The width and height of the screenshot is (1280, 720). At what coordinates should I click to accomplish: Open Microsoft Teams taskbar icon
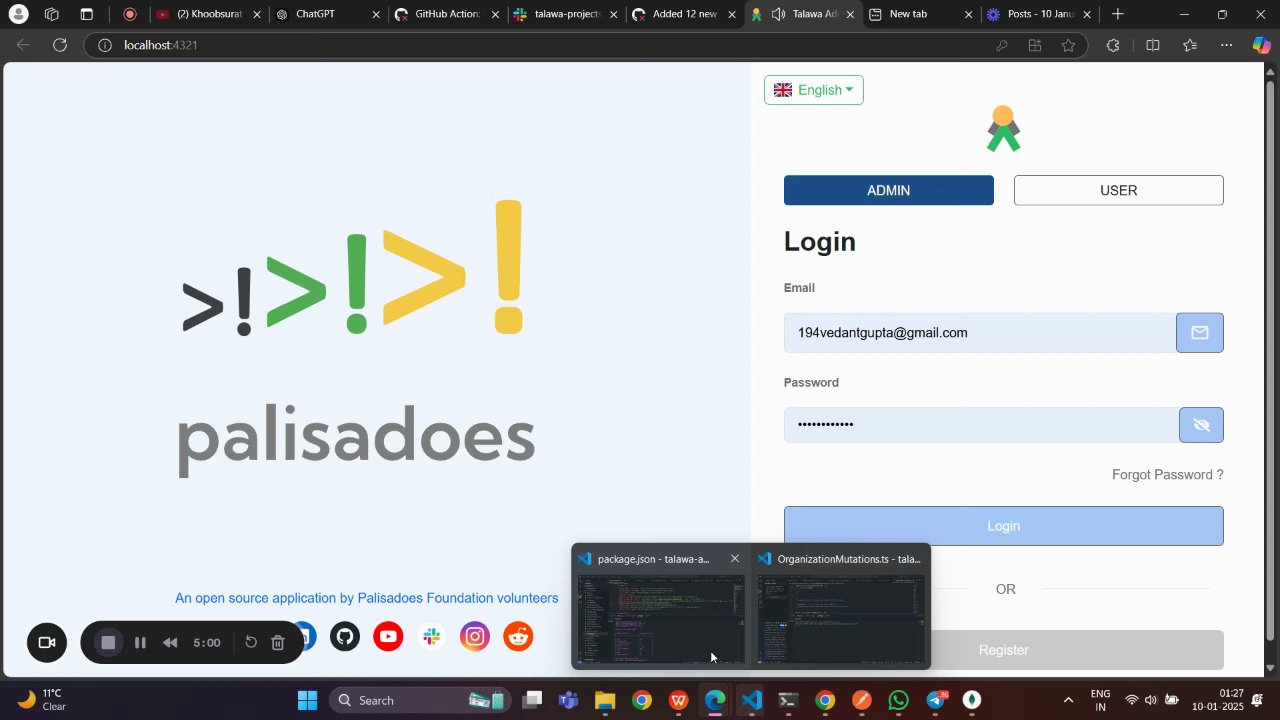coord(568,700)
